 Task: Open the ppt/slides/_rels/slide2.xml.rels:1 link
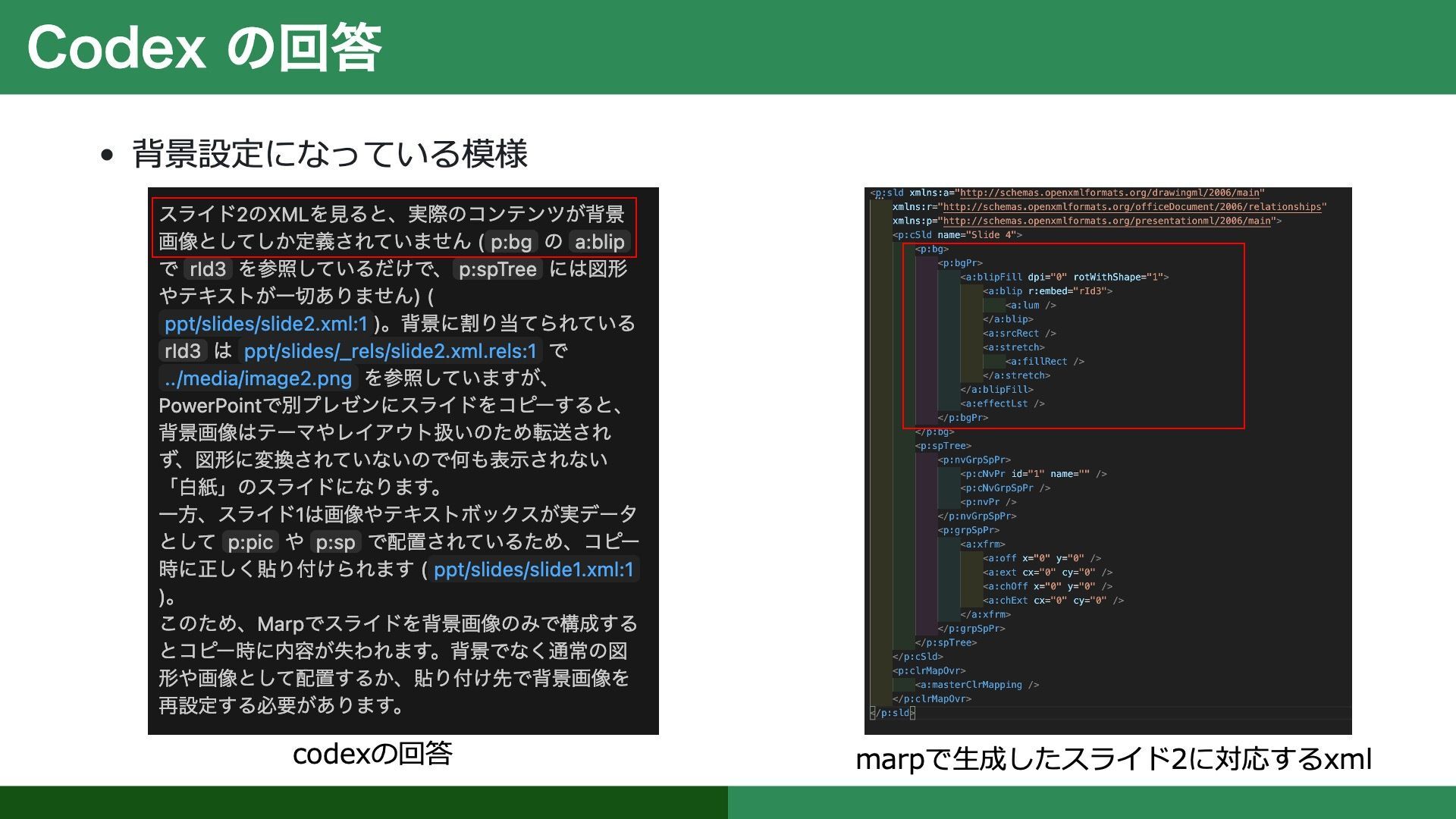(x=390, y=351)
